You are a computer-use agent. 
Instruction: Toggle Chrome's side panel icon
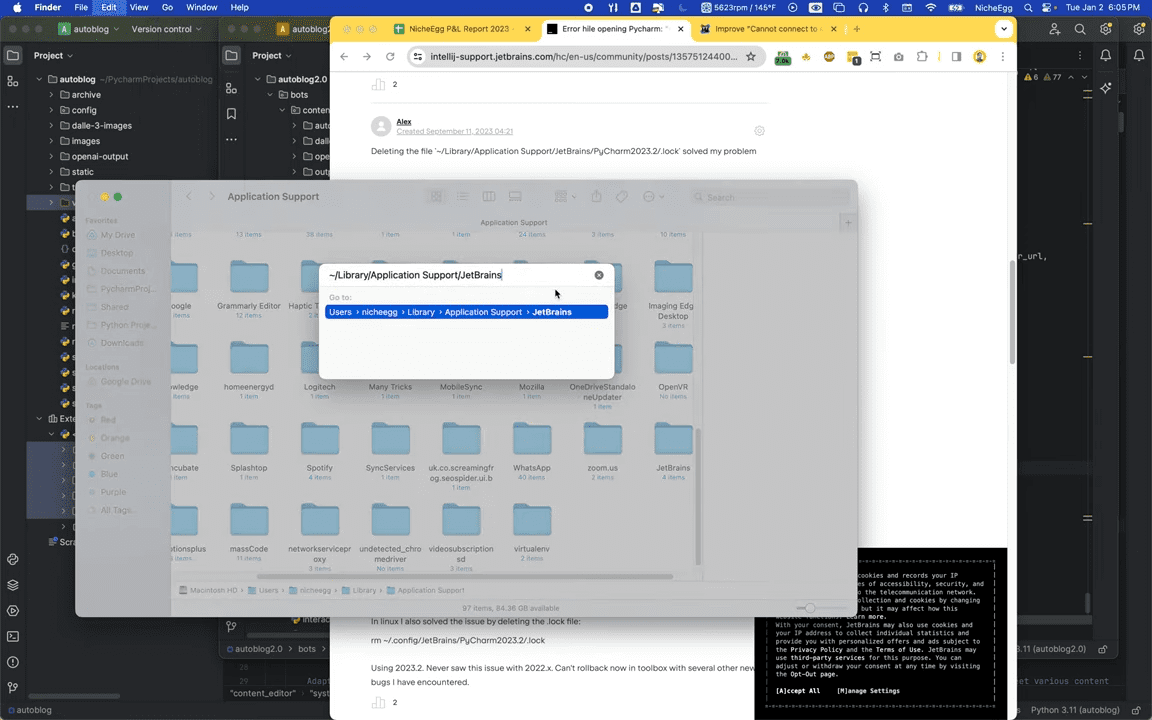pos(956,57)
